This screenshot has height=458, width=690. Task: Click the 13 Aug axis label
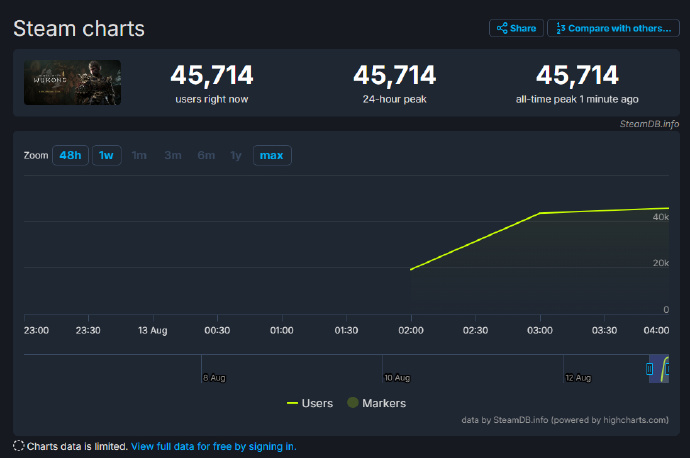click(x=153, y=330)
